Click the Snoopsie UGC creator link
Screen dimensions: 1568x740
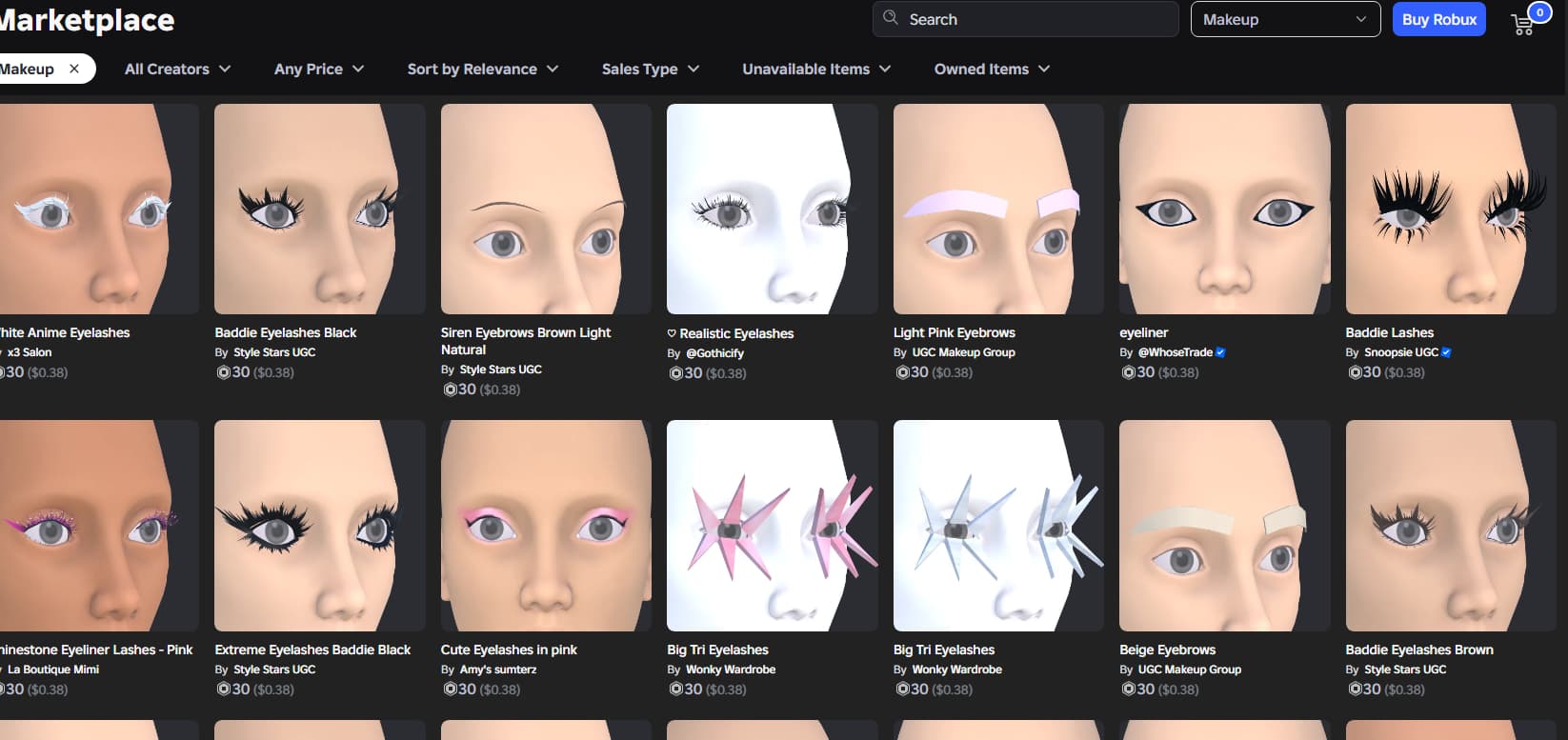pyautogui.click(x=1401, y=352)
